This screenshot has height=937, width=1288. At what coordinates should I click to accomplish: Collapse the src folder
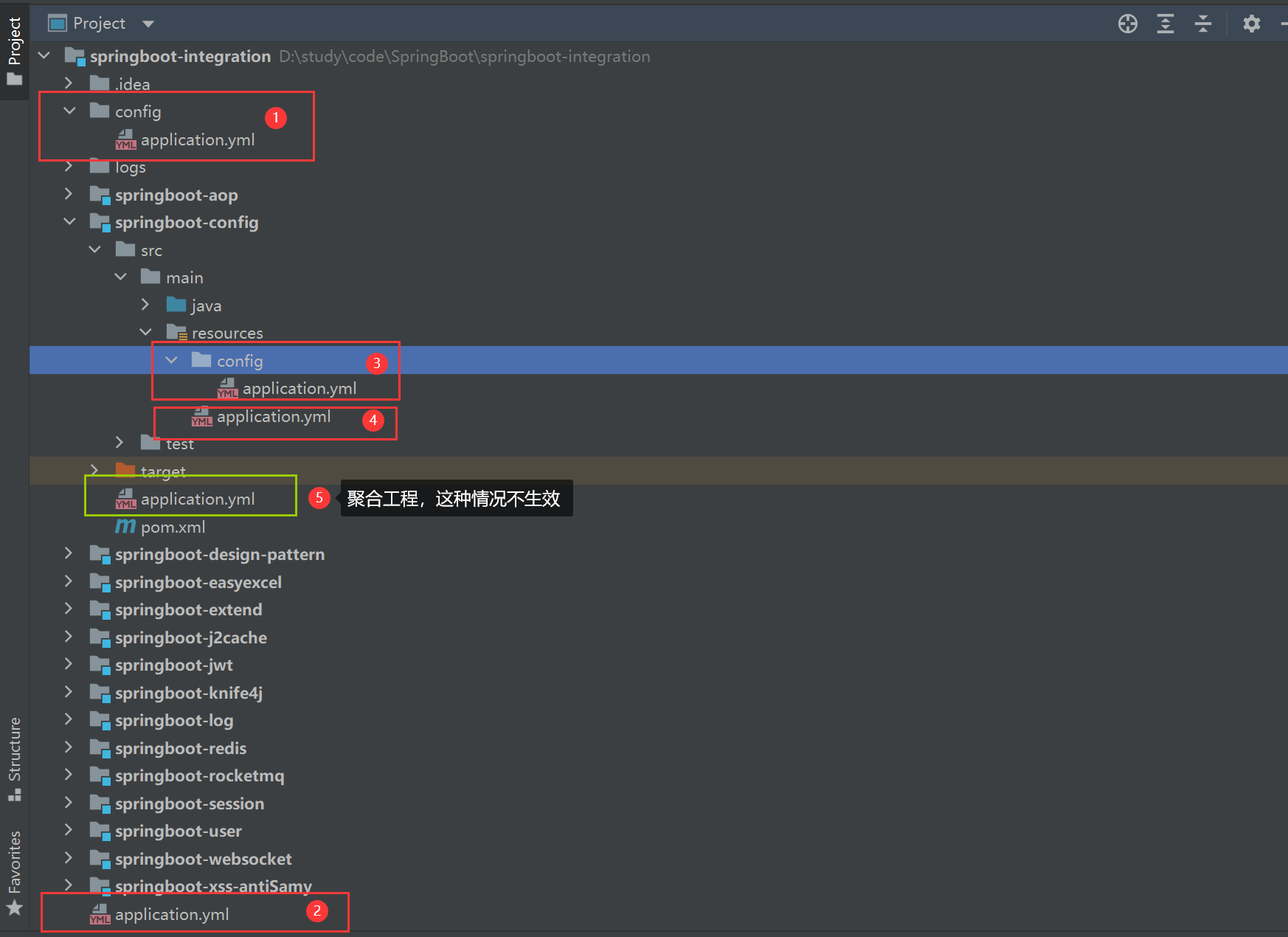95,249
